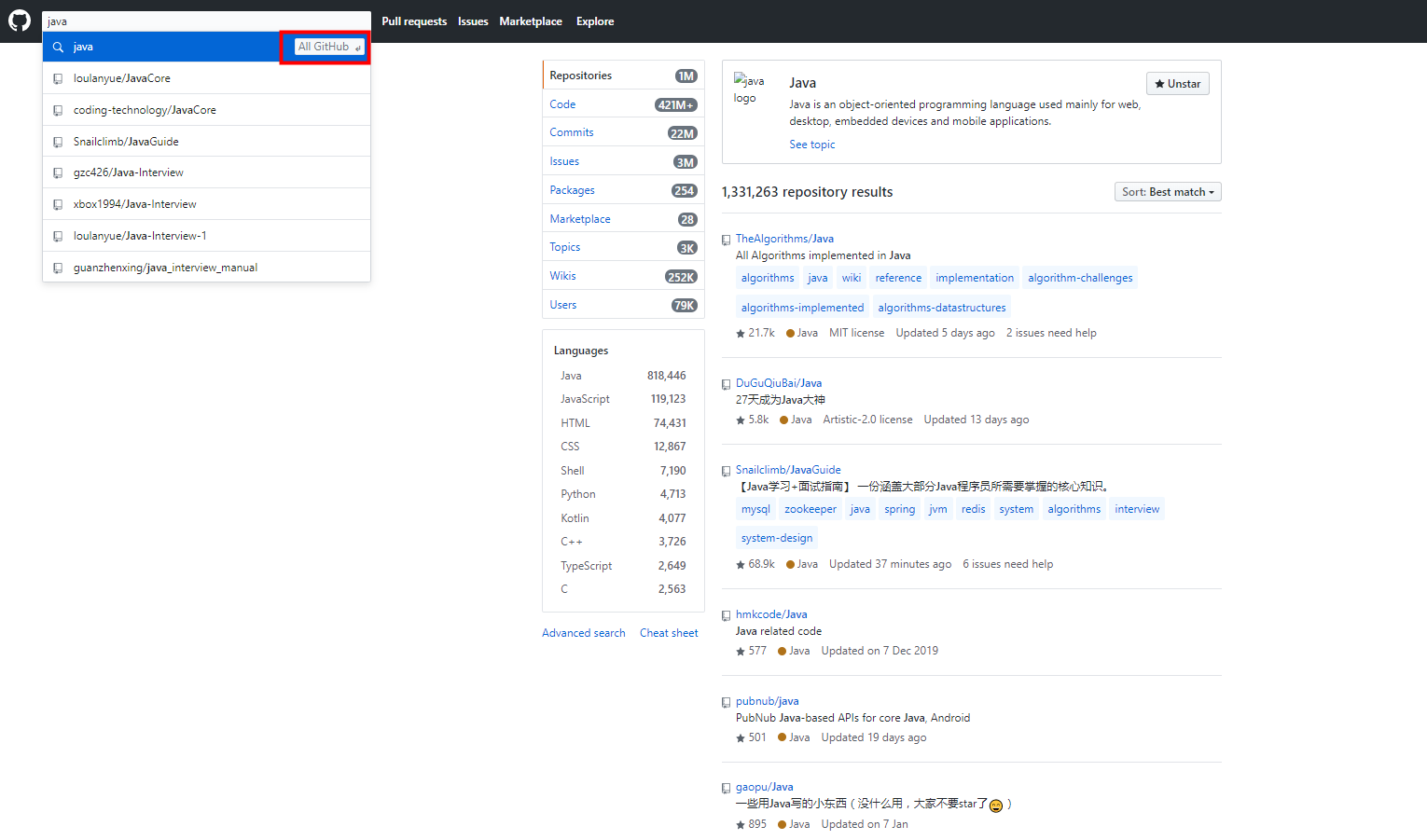The height and width of the screenshot is (840, 1427).
Task: Click the algorithms-datastructures topic tag
Action: 942,308
